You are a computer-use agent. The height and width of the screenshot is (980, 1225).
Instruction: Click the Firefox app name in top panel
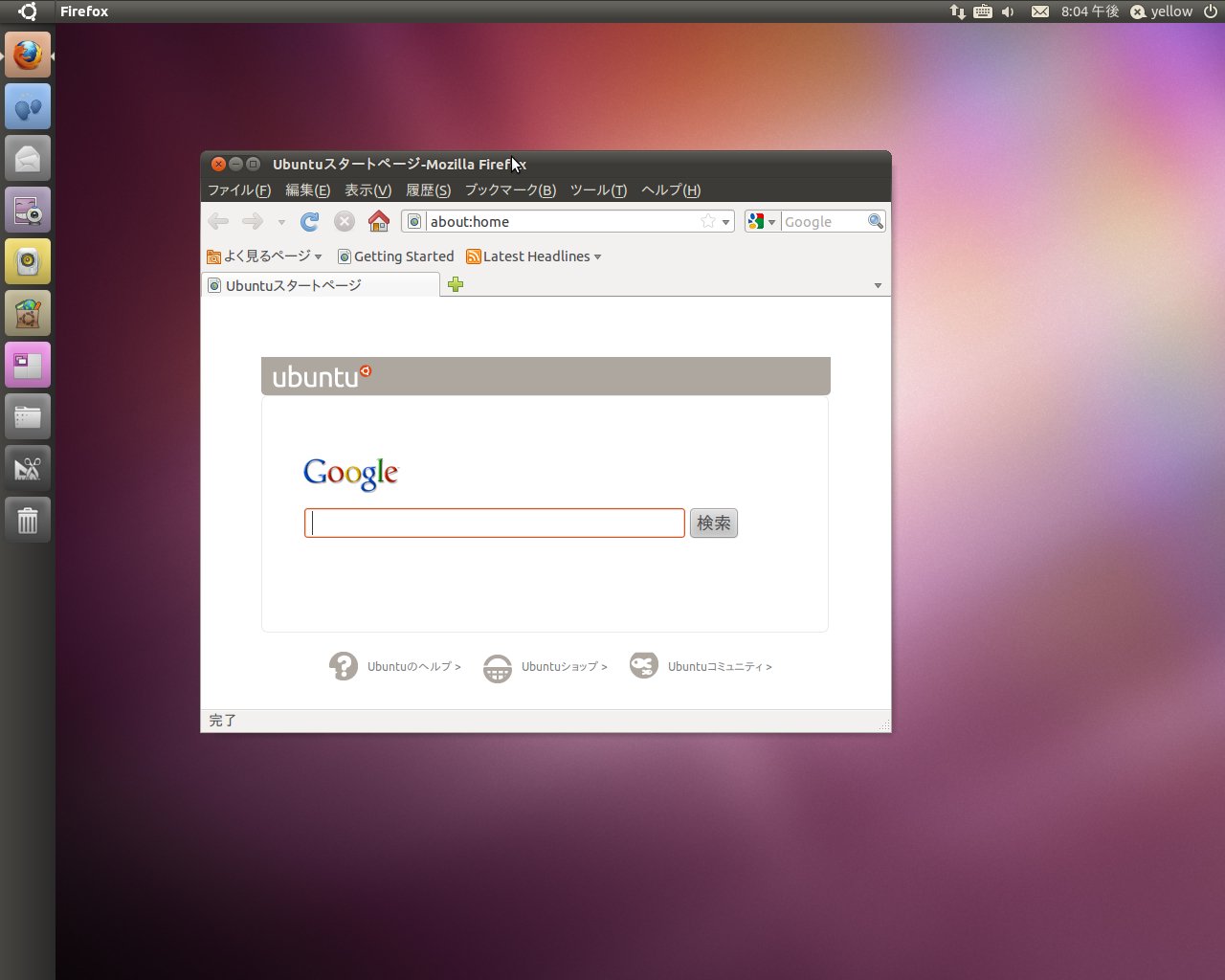point(84,11)
